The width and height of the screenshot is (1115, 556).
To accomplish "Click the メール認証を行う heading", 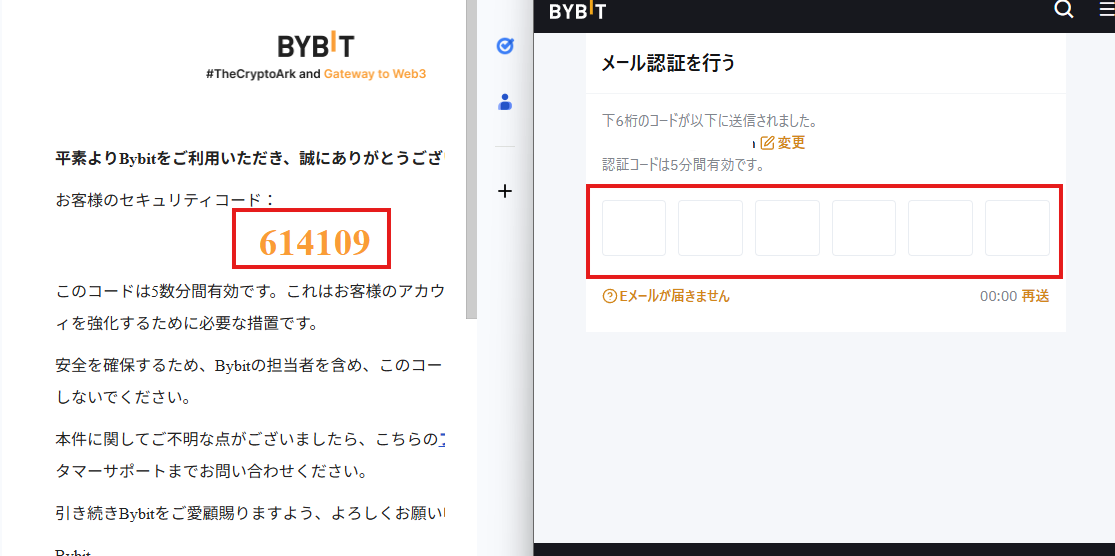I will click(668, 63).
